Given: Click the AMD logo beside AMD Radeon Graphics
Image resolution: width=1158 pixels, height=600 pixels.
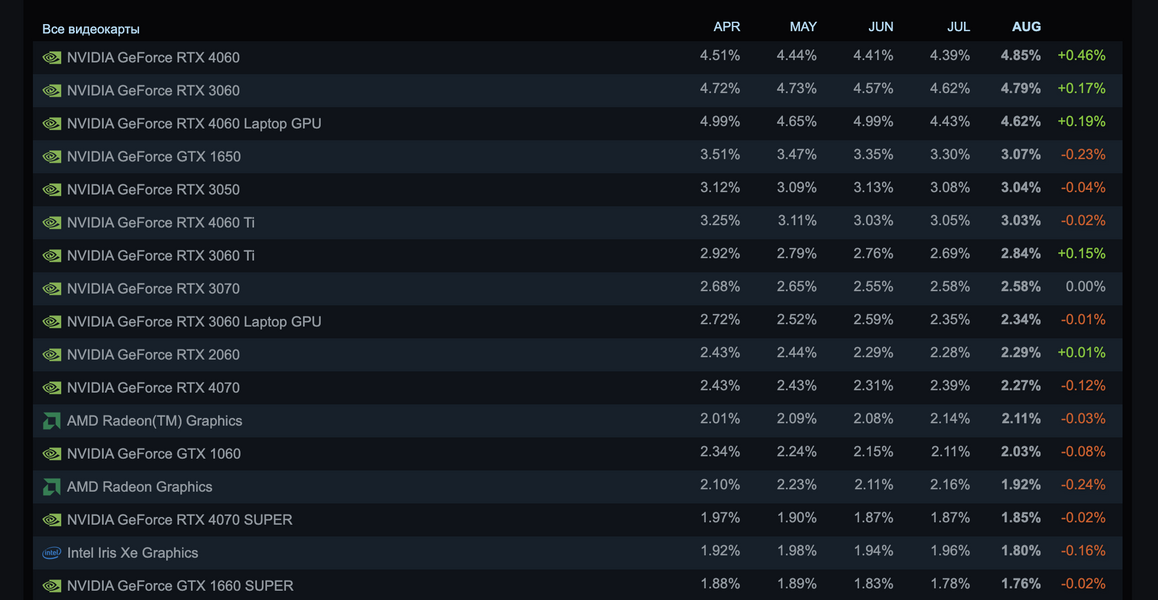Looking at the screenshot, I should [x=52, y=487].
